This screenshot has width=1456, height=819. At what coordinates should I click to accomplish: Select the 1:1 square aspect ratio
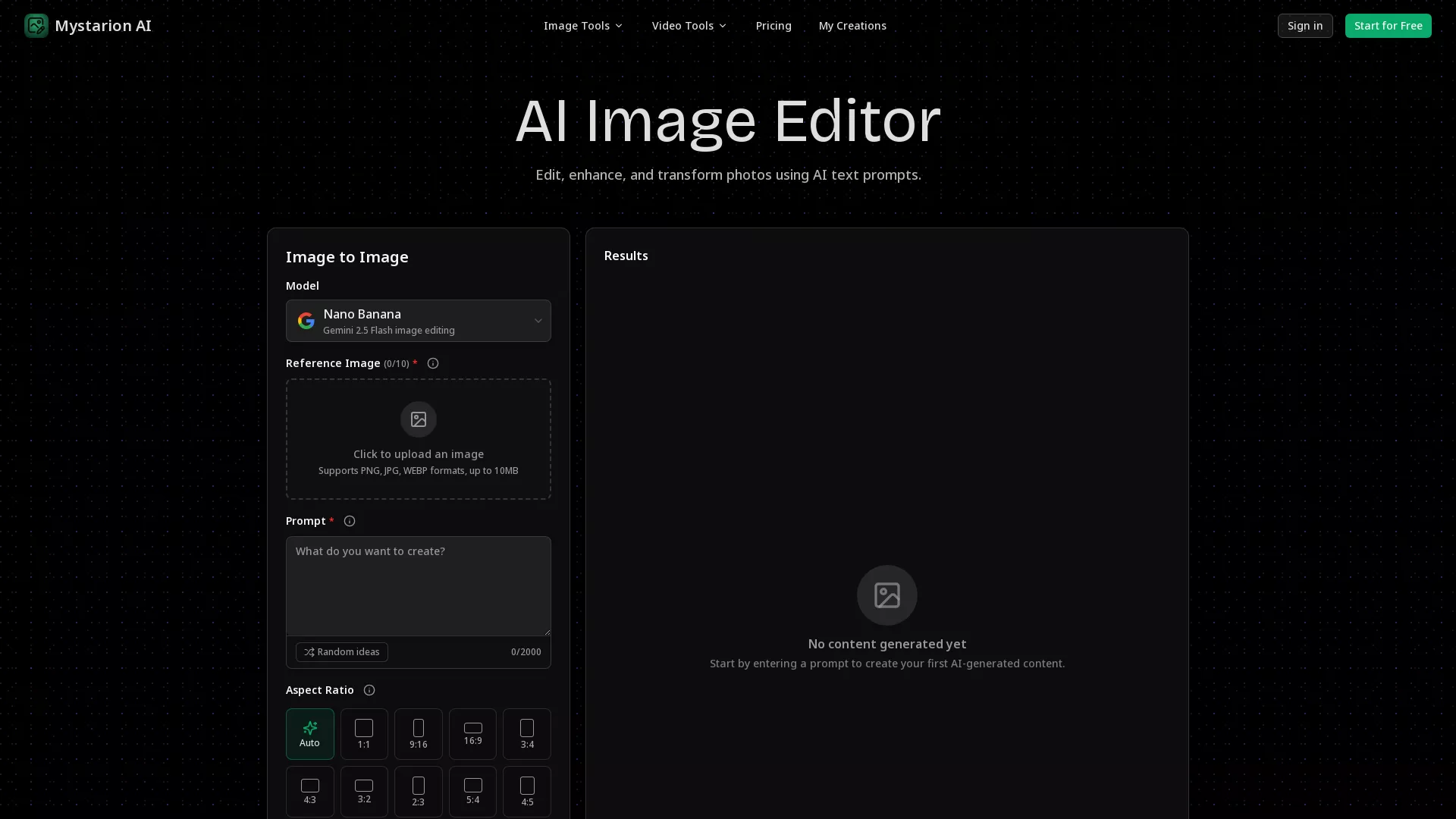click(x=364, y=733)
